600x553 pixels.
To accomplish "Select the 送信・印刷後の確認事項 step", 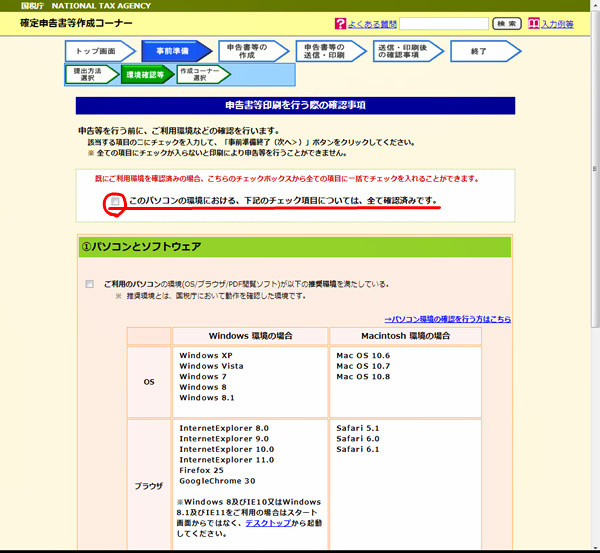I will [408, 51].
